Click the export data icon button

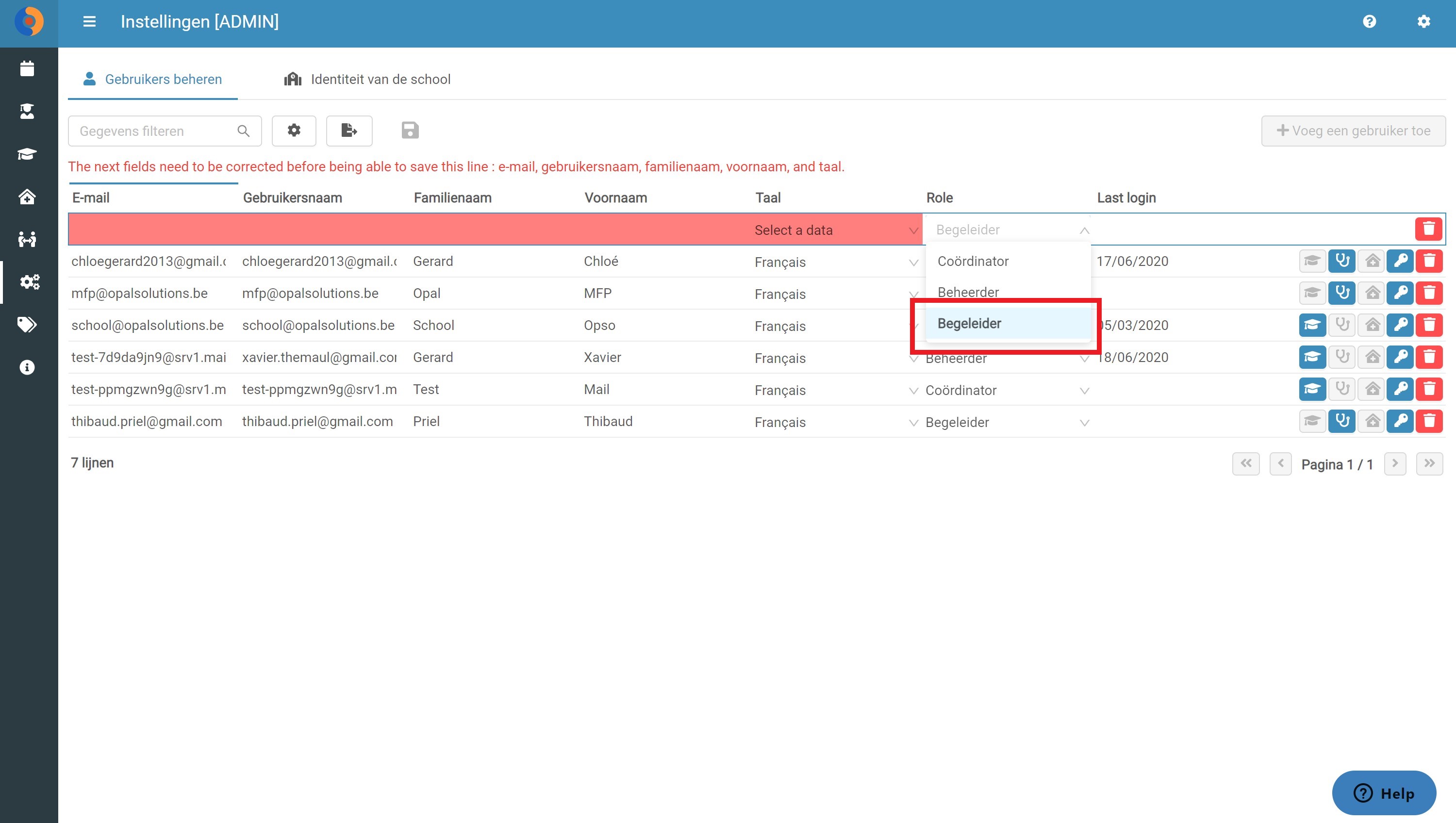(349, 131)
